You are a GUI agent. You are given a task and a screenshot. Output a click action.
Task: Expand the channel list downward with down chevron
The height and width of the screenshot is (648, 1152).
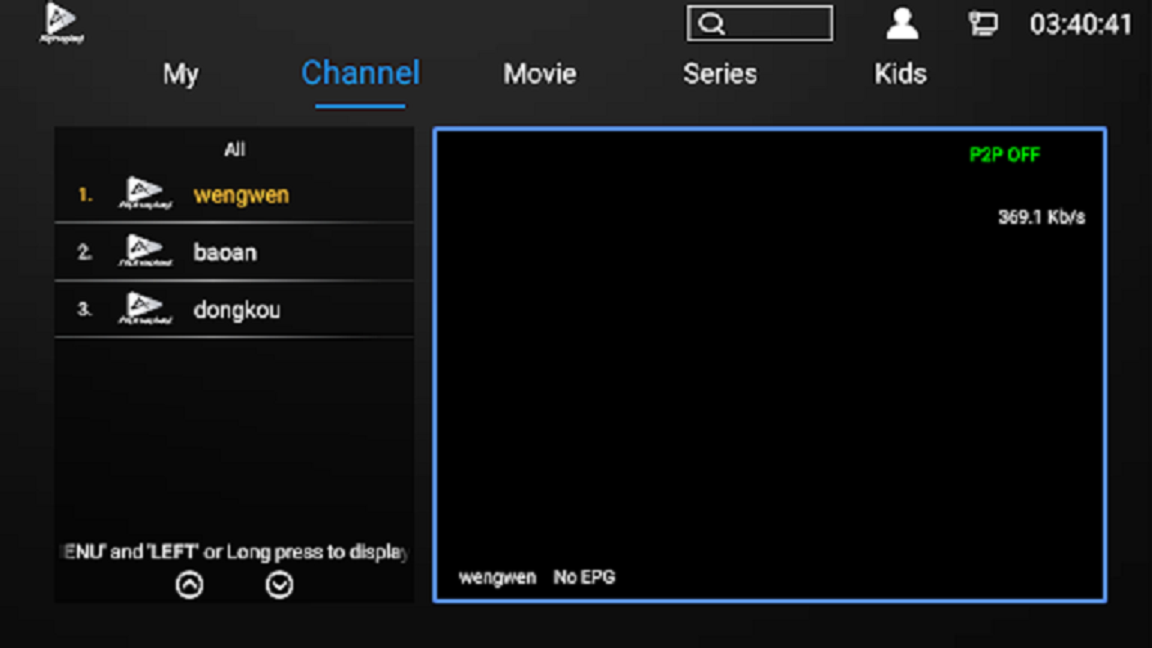pyautogui.click(x=279, y=583)
